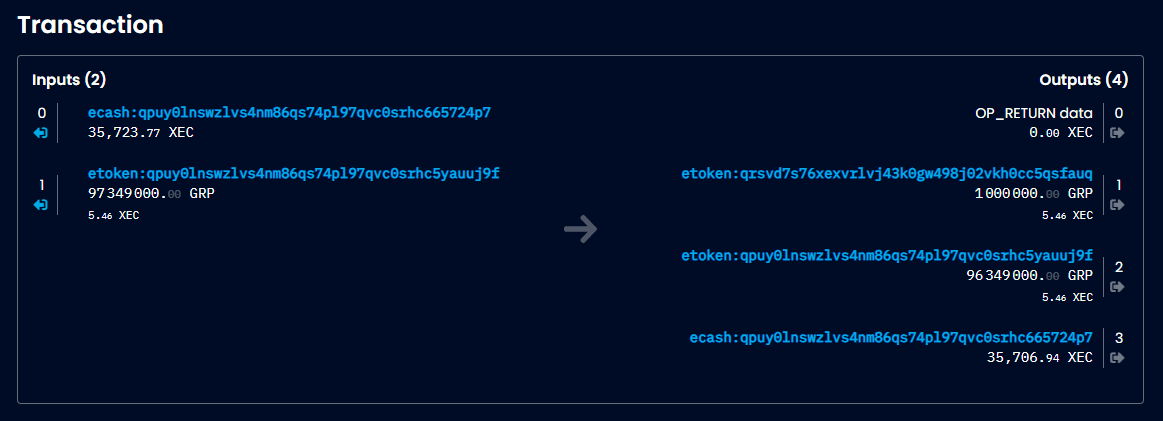Open the etoken:qrsvd7s76x address in output 1
This screenshot has width=1163, height=421.
click(887, 174)
